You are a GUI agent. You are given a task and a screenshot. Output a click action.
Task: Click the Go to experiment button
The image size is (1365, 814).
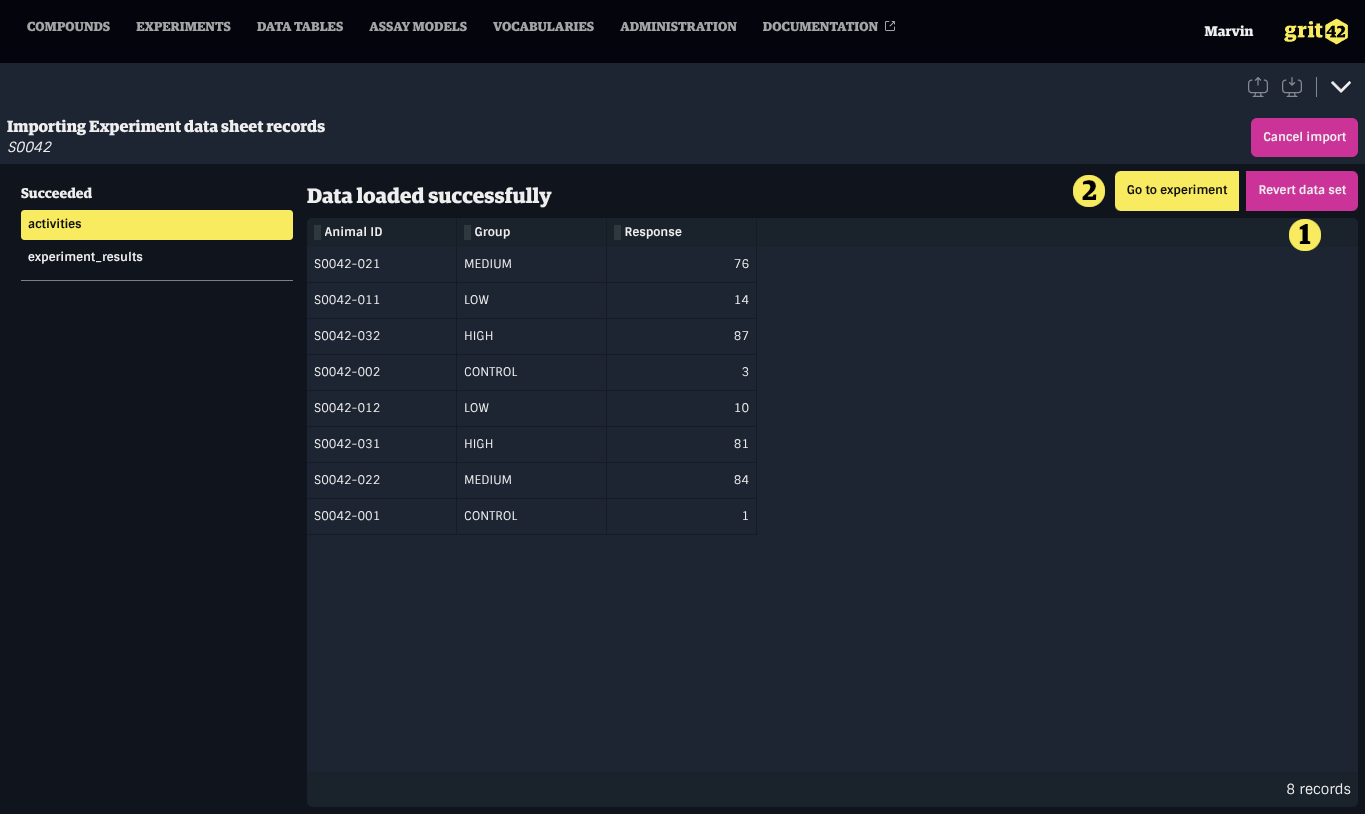click(1177, 190)
